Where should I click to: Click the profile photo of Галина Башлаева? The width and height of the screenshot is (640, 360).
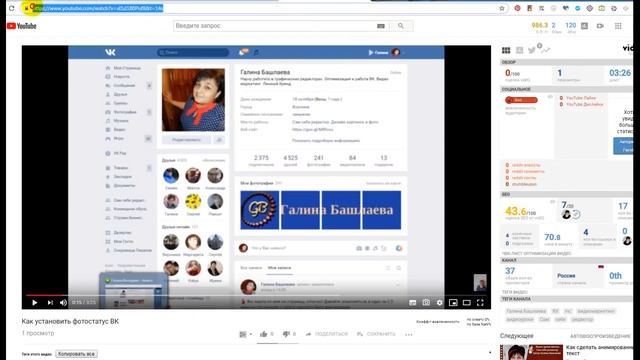193,100
